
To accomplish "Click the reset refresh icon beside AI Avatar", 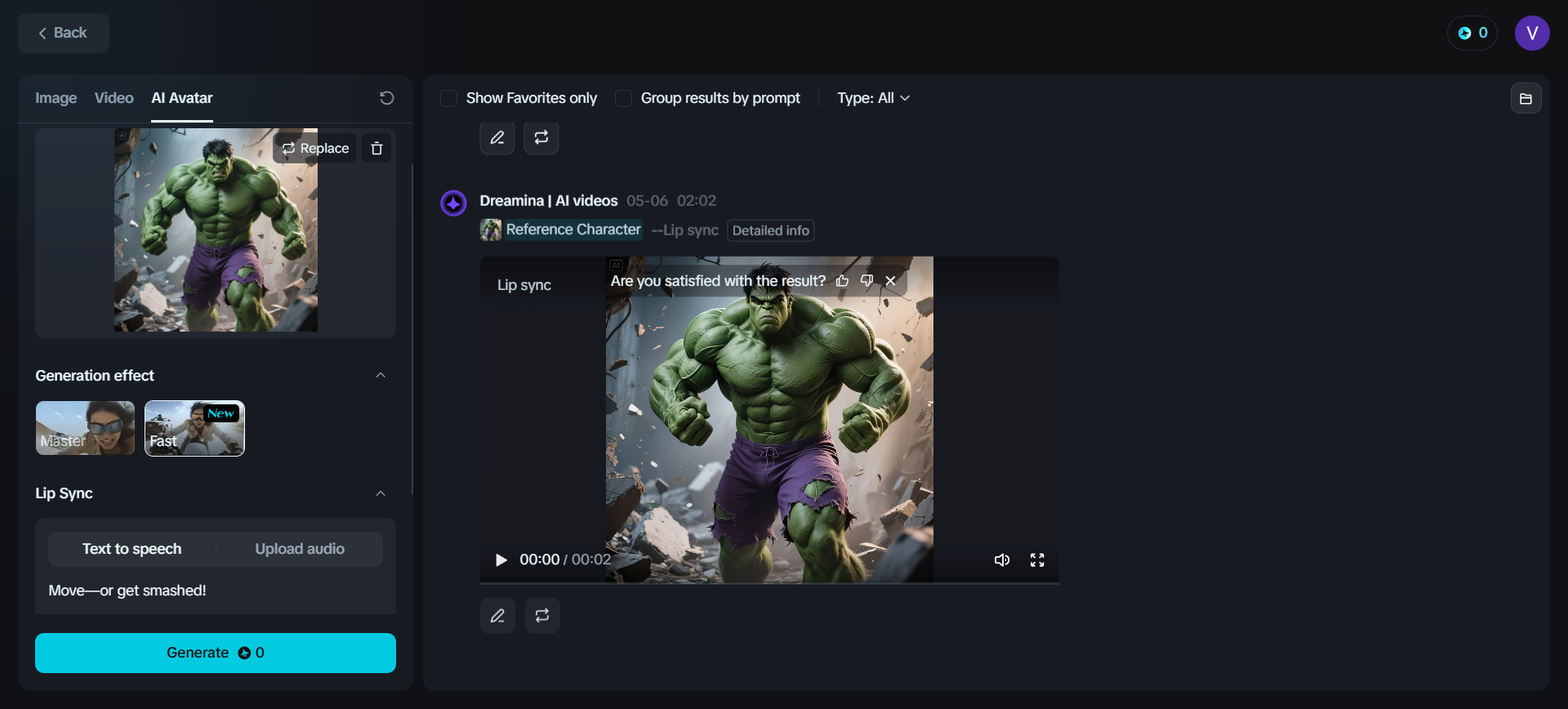I will click(x=387, y=98).
